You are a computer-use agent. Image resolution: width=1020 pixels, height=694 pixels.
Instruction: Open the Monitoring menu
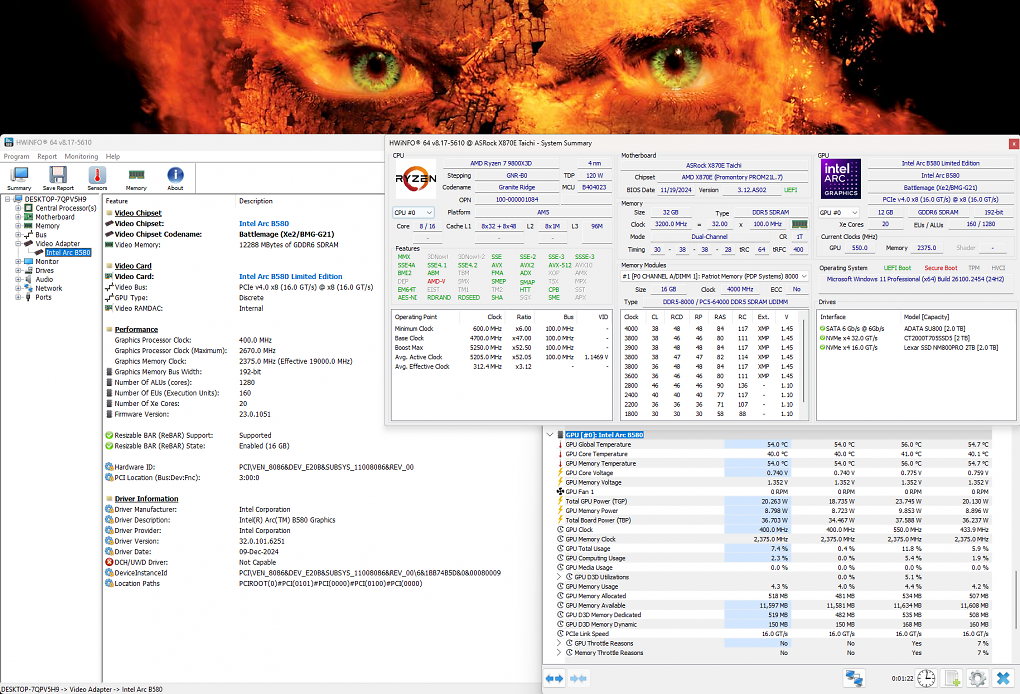click(81, 157)
